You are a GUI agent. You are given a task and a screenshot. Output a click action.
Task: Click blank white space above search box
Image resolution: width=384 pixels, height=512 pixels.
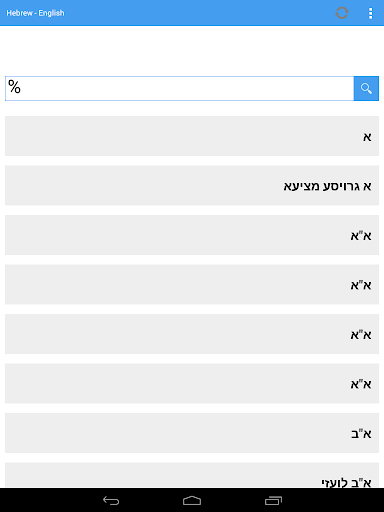click(x=192, y=51)
